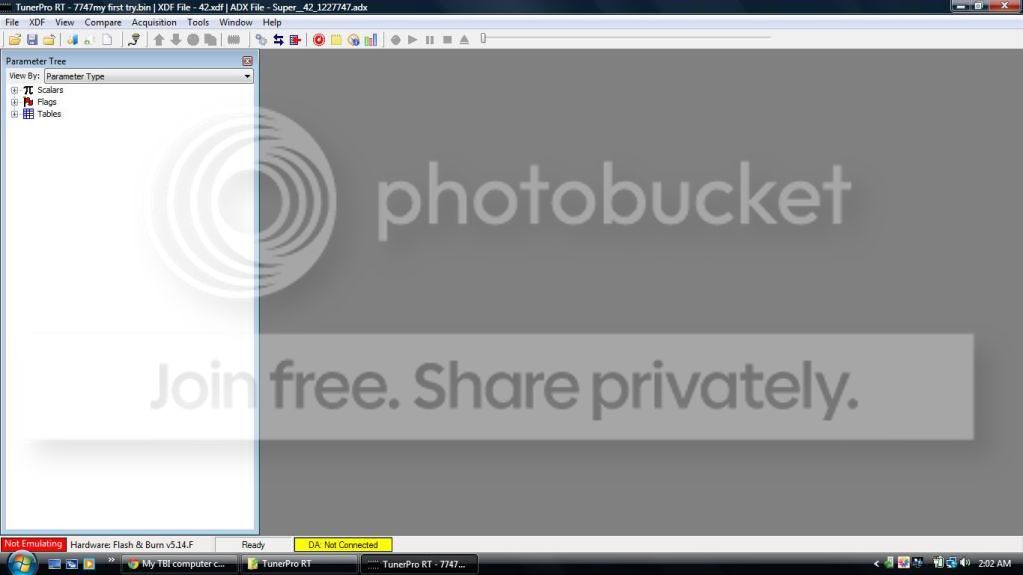This screenshot has height=575, width=1023.
Task: Open the XDF menu
Action: pyautogui.click(x=37, y=22)
